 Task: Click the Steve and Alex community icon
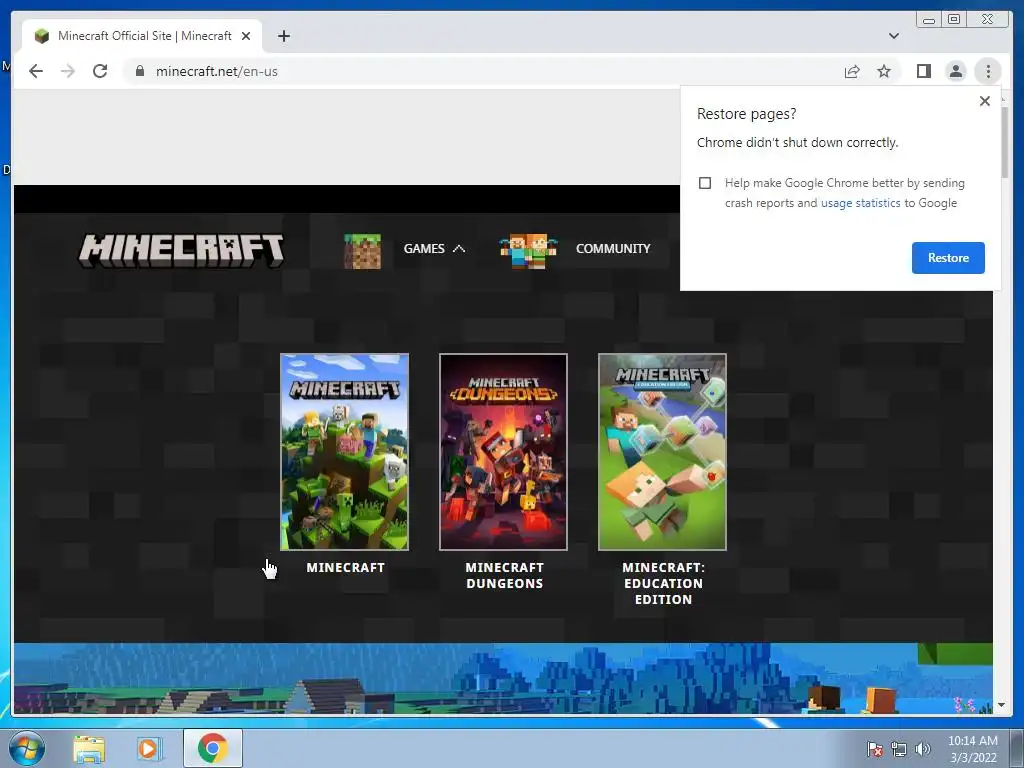coord(528,251)
